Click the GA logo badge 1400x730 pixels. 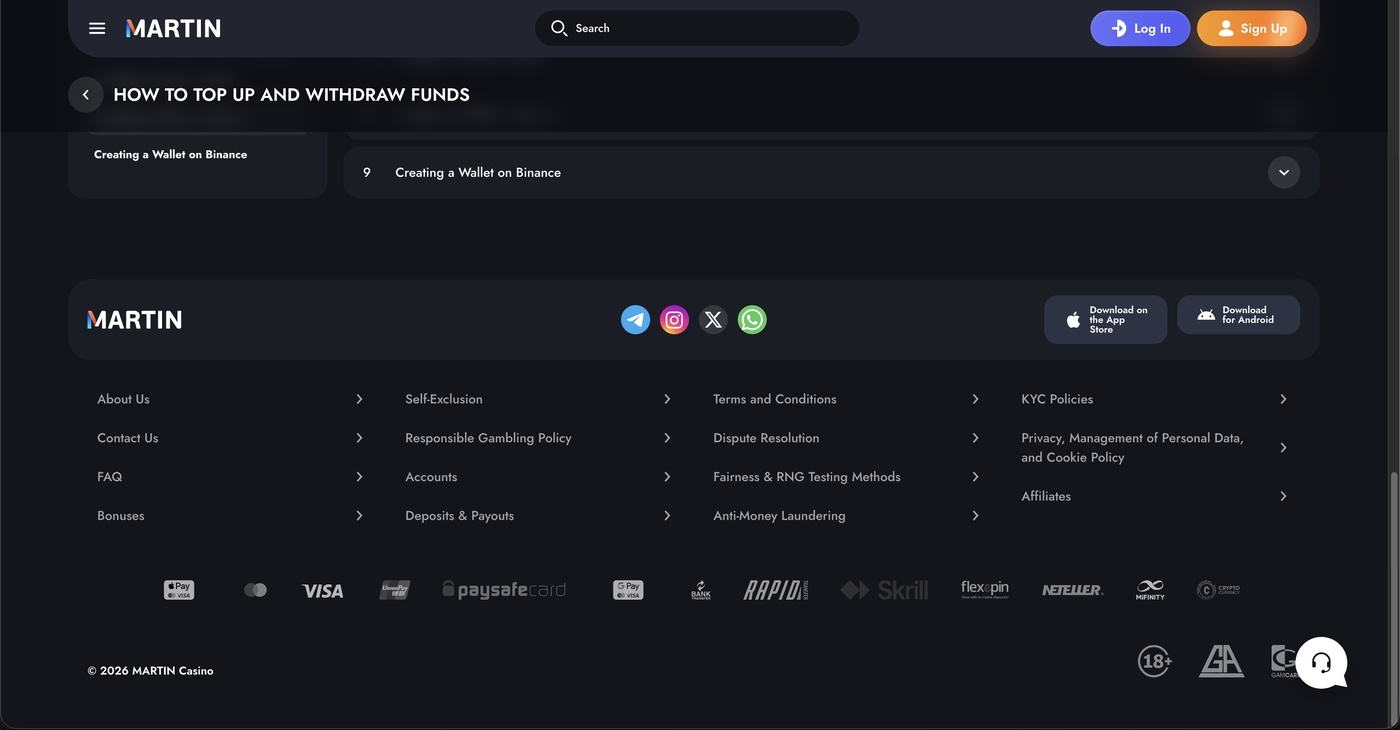[1222, 661]
